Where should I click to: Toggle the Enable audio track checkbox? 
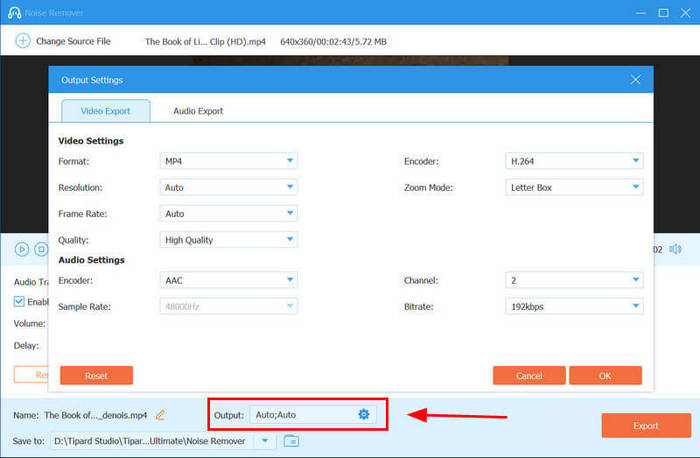click(x=19, y=301)
